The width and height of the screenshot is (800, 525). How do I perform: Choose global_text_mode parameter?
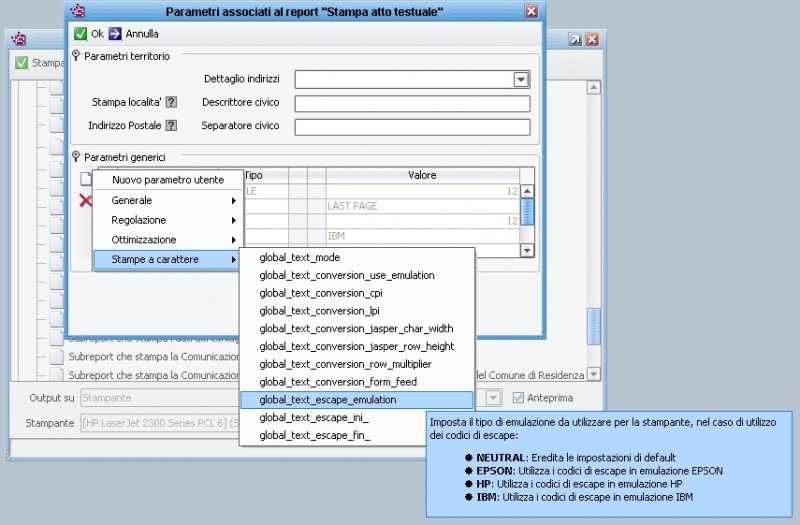(x=357, y=258)
